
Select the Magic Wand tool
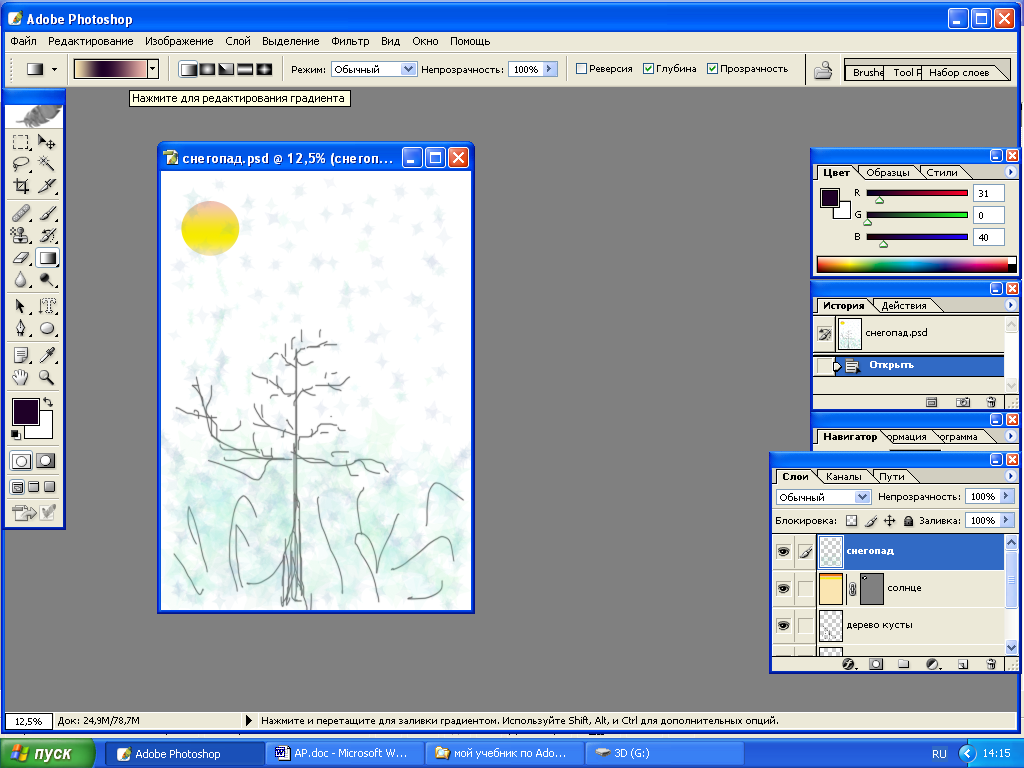46,163
